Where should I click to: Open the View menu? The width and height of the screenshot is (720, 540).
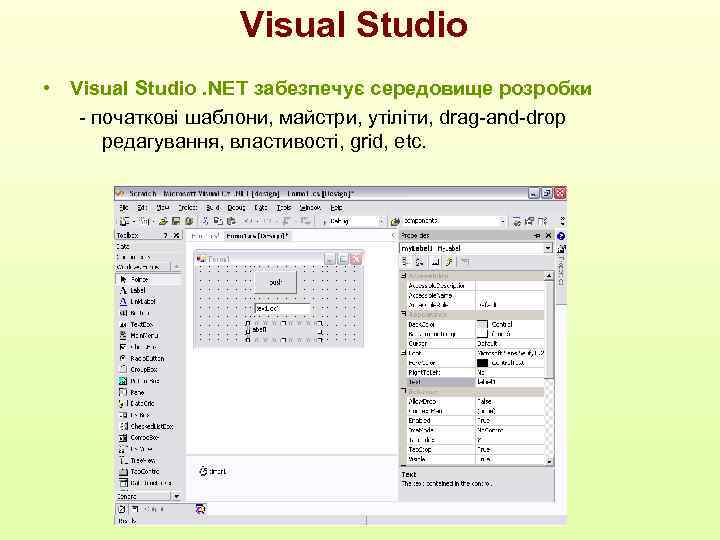[x=163, y=208]
